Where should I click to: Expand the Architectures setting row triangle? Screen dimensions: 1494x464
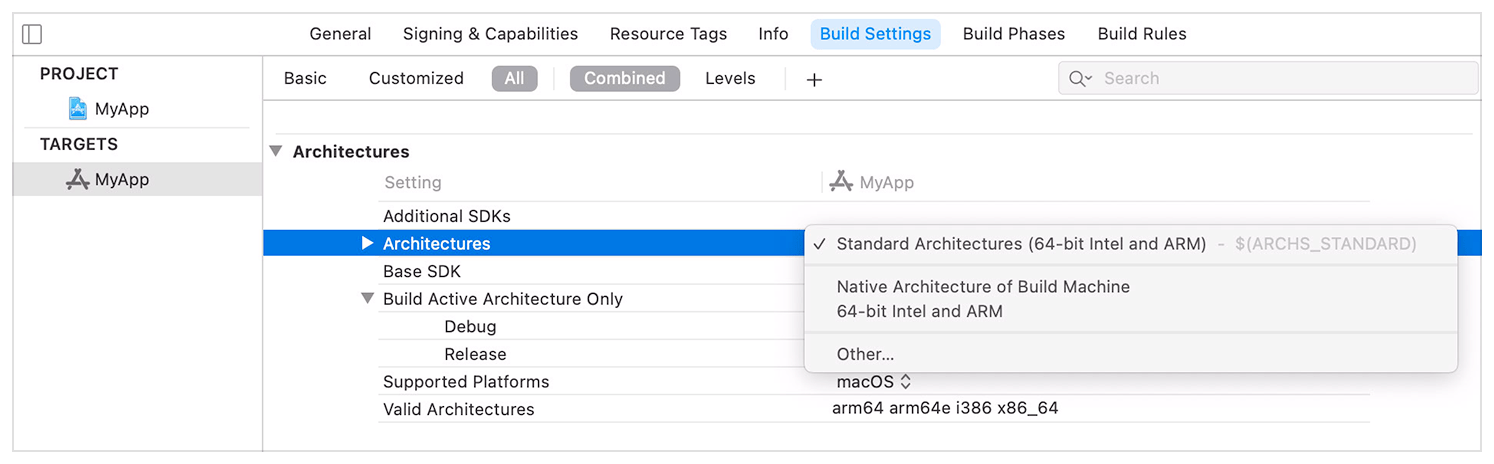tap(367, 243)
